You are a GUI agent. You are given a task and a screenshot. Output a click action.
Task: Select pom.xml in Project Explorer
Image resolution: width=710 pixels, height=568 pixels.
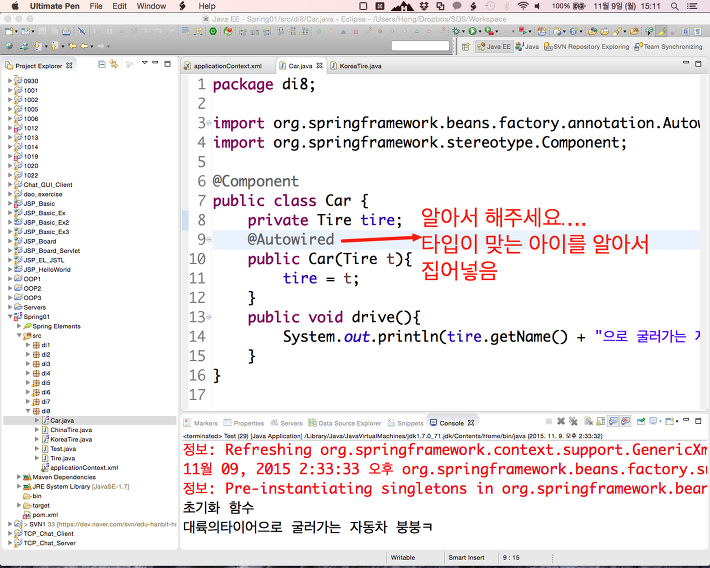point(45,515)
